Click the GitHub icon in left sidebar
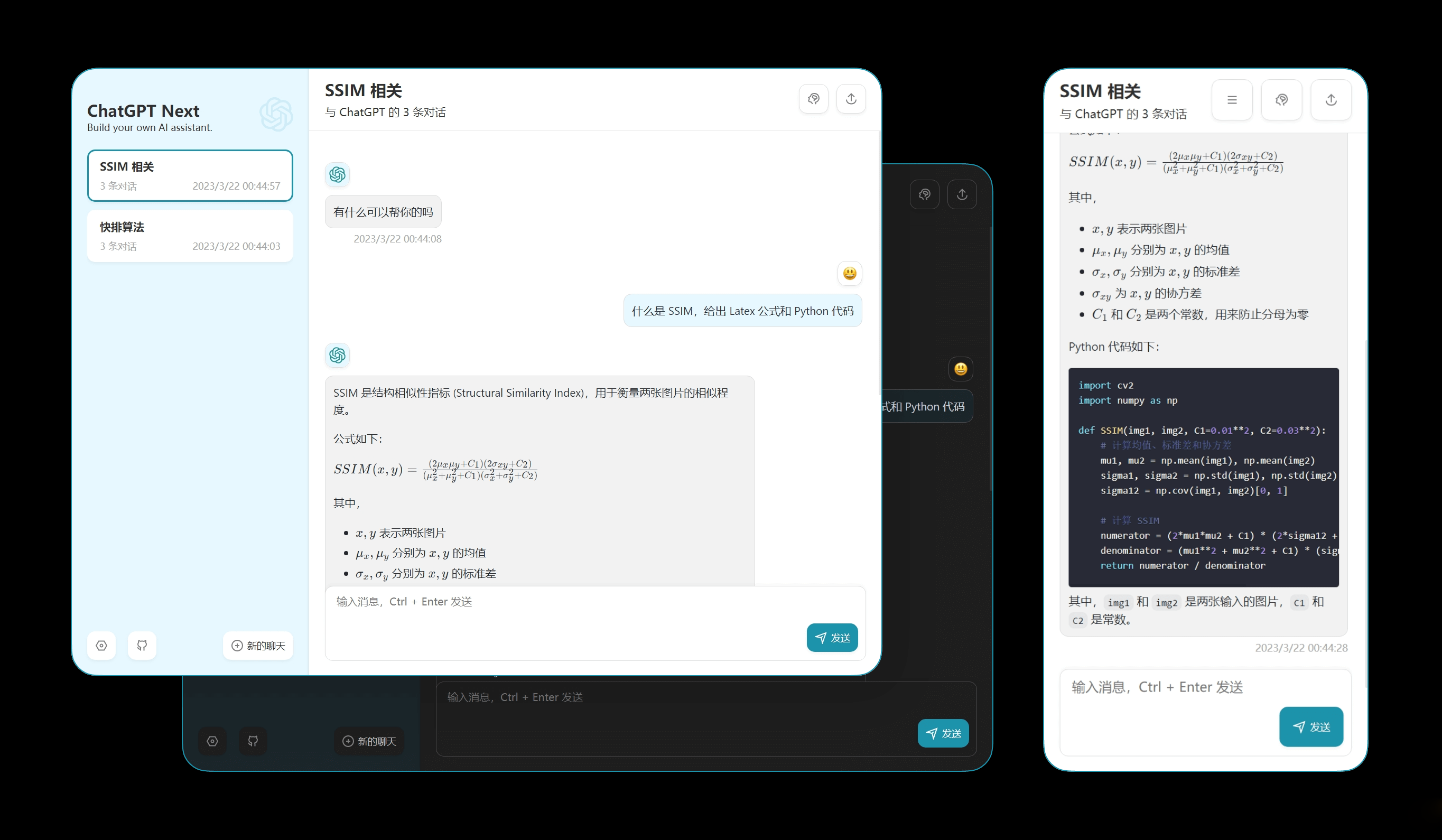 [140, 645]
